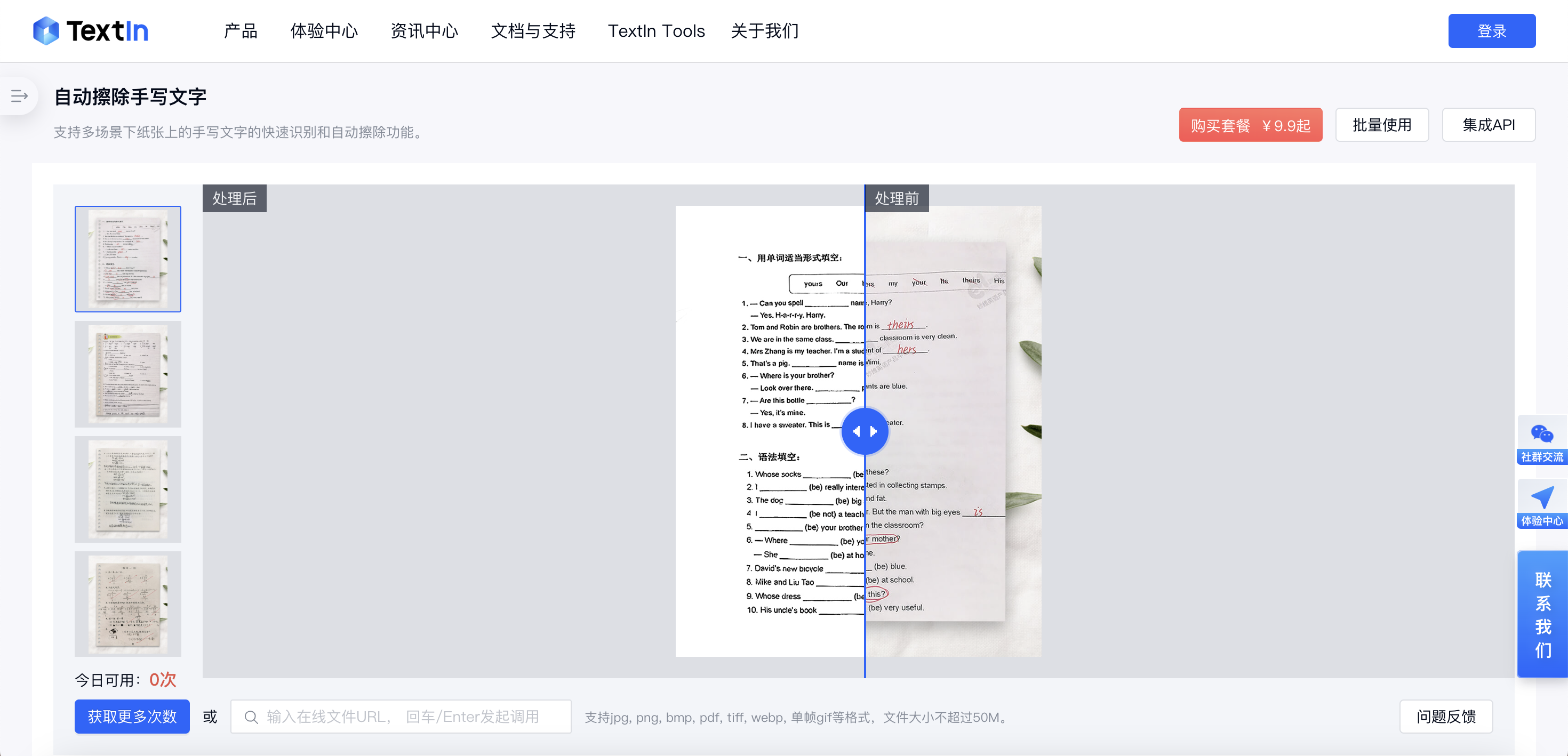Click the WeChat community chat icon
1568x756 pixels.
pyautogui.click(x=1541, y=434)
